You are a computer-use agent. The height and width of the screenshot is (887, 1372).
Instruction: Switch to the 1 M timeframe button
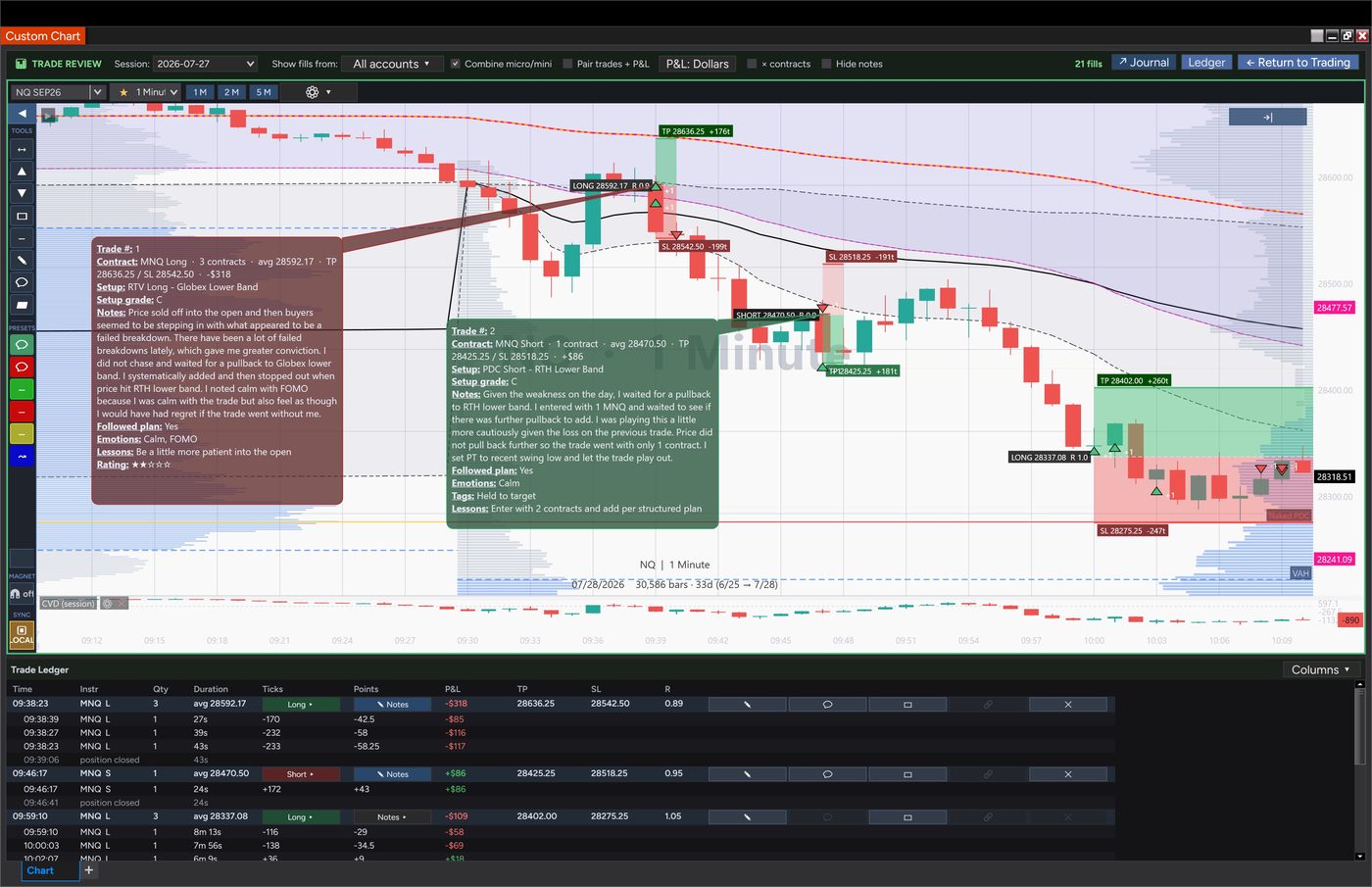coord(200,92)
